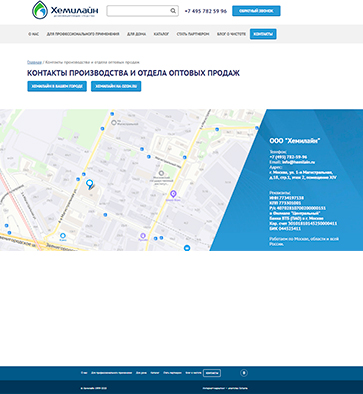Select the Работаем по Москве, области text
Image resolution: width=363 pixels, height=394 pixels.
(304, 241)
